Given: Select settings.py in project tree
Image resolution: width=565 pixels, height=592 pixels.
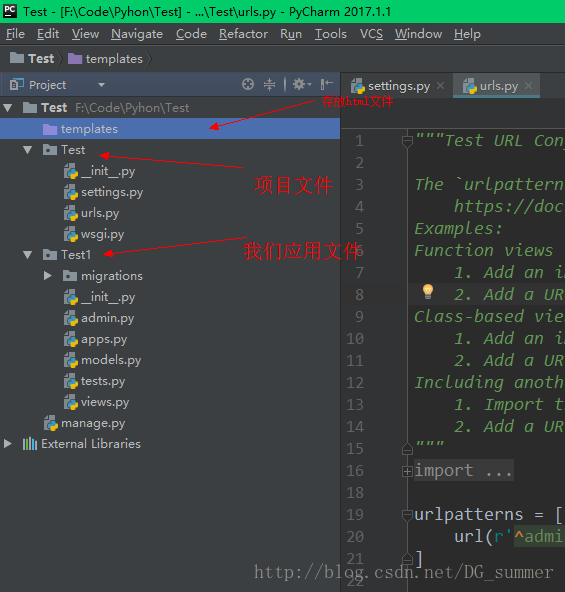Looking at the screenshot, I should (112, 192).
